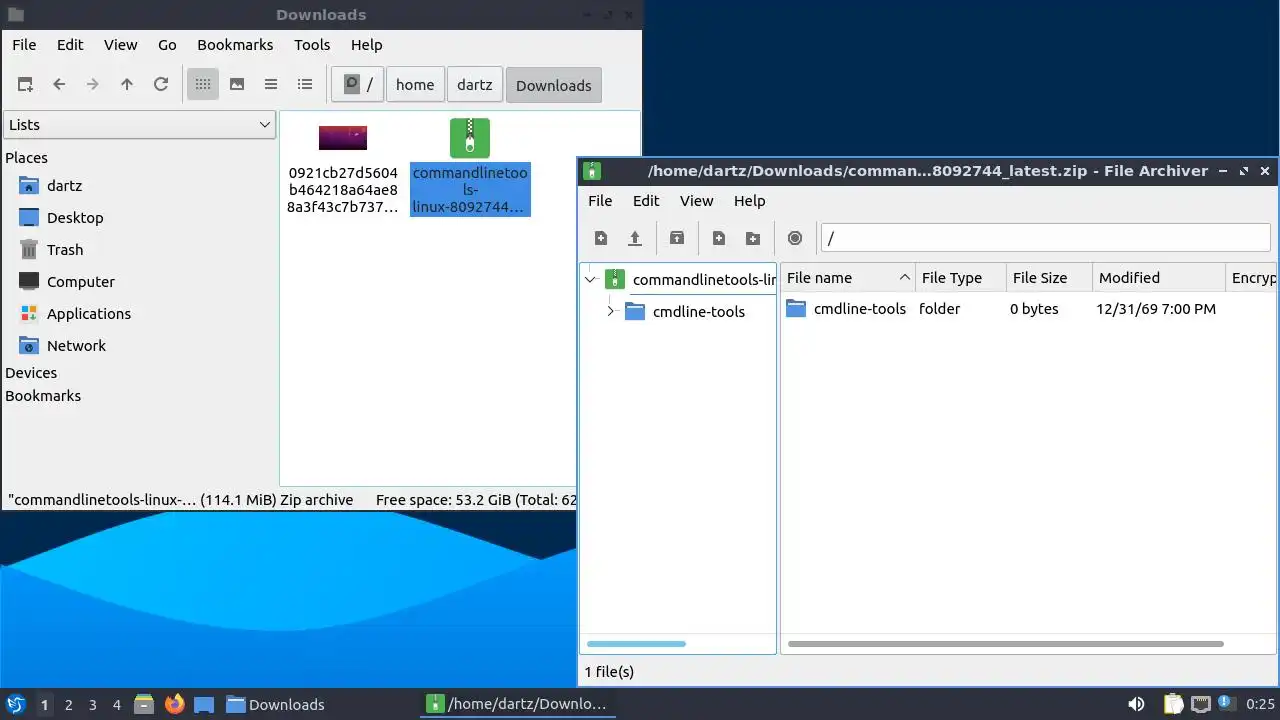Open File Archiver's View menu
1280x720 pixels.
[x=697, y=201]
